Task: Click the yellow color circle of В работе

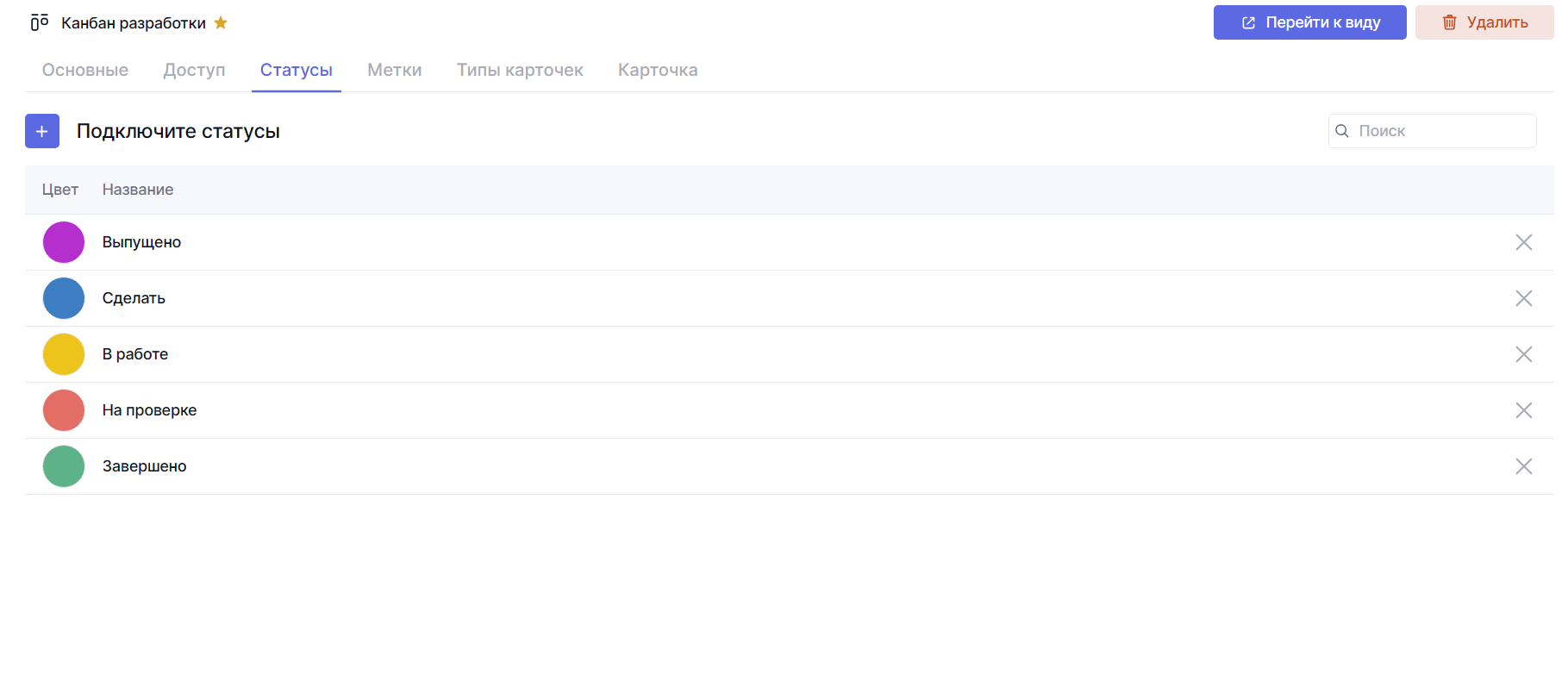Action: [x=64, y=354]
